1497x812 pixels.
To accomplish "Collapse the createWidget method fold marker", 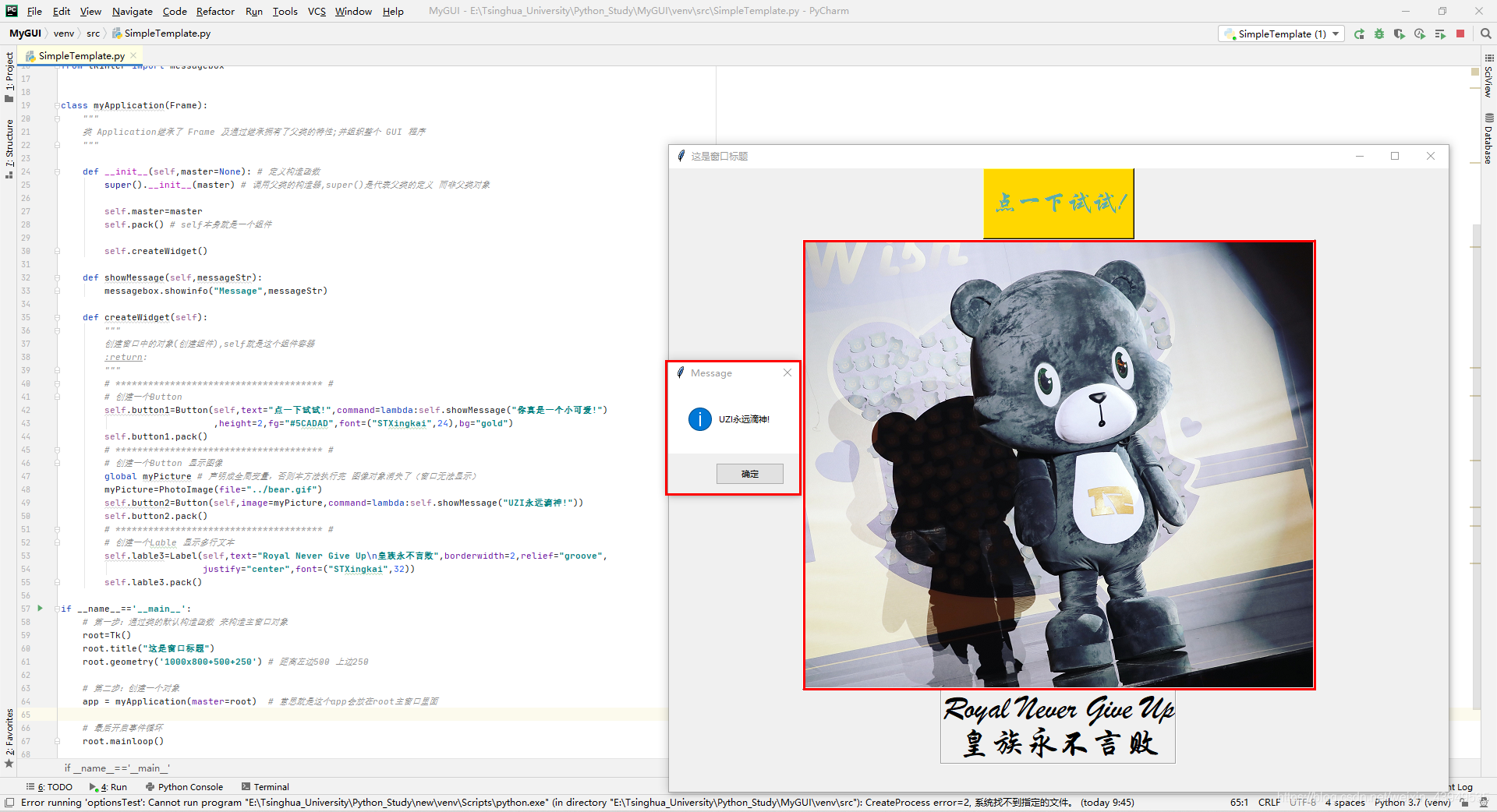I will click(x=58, y=317).
